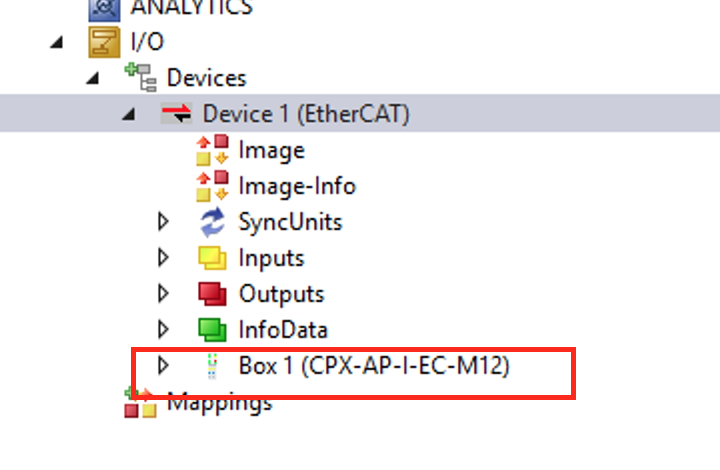Click the Image process icon
Viewport: 720px width, 470px height.
click(x=212, y=150)
